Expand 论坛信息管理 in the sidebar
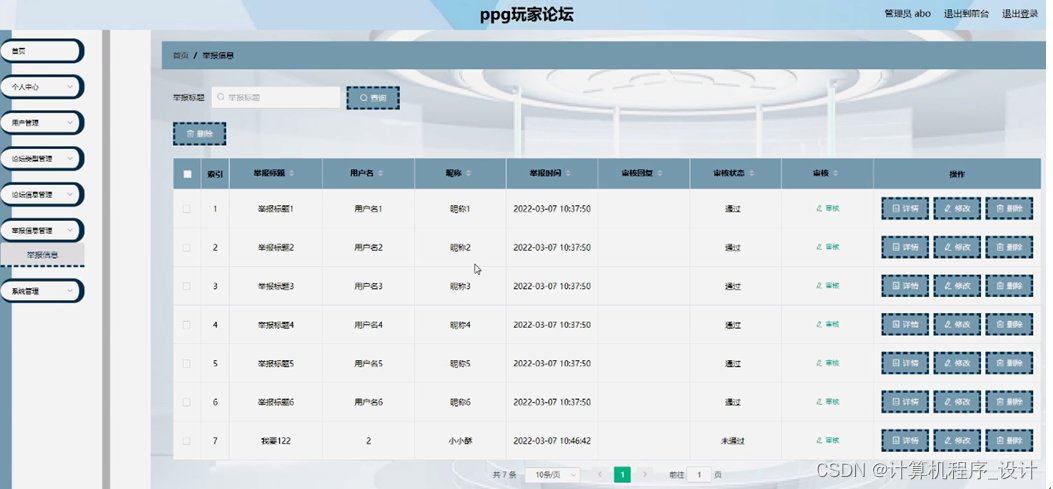Image resolution: width=1053 pixels, height=489 pixels. click(42, 194)
